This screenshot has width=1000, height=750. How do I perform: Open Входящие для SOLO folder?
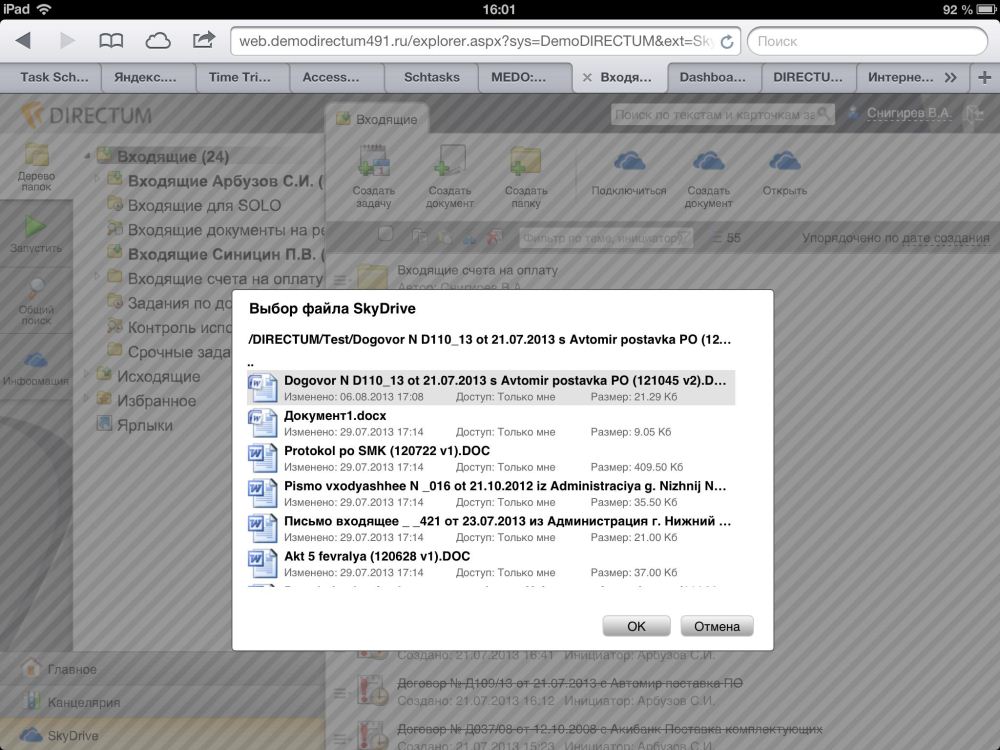click(204, 205)
